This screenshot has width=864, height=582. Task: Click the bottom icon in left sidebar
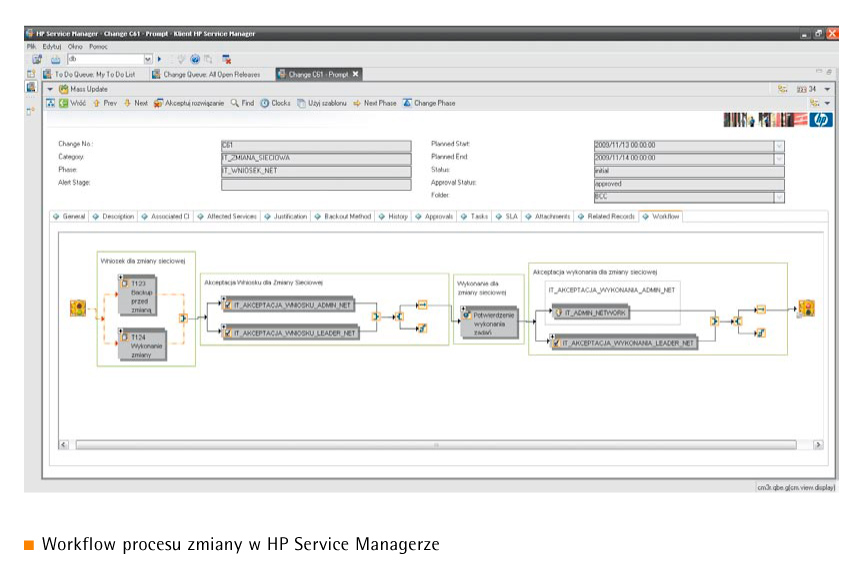(31, 111)
